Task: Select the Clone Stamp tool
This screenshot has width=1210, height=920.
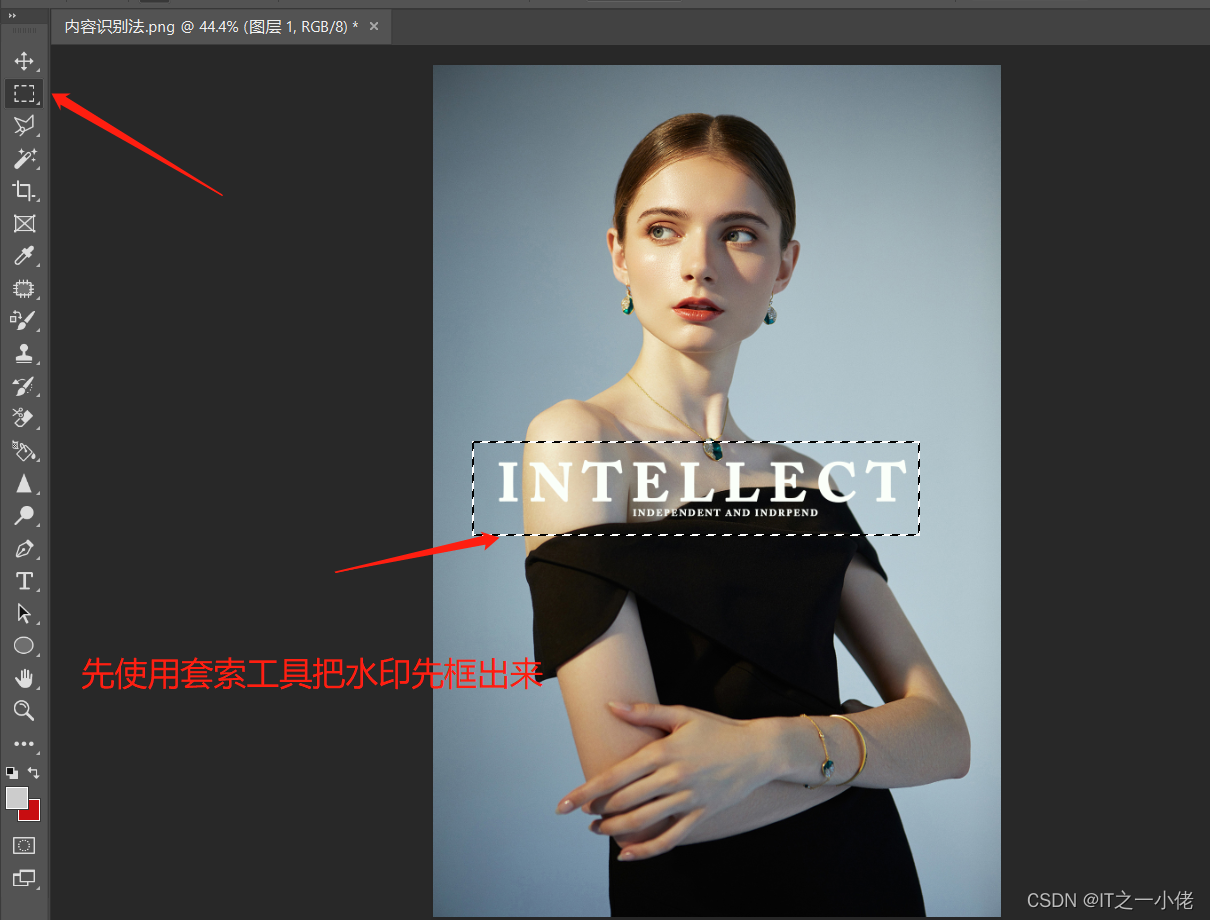Action: 24,353
